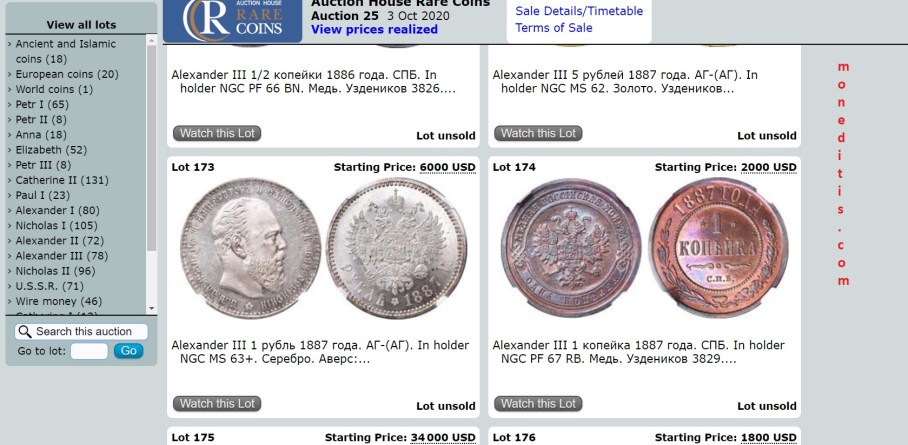Open the Terms of Sale link
908x445 pixels.
tap(554, 28)
